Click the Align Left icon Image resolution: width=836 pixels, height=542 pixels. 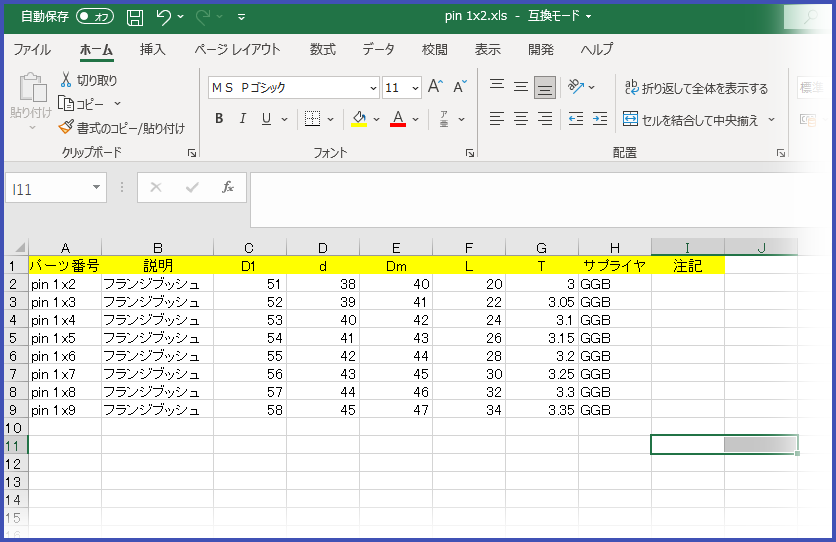pyautogui.click(x=497, y=119)
